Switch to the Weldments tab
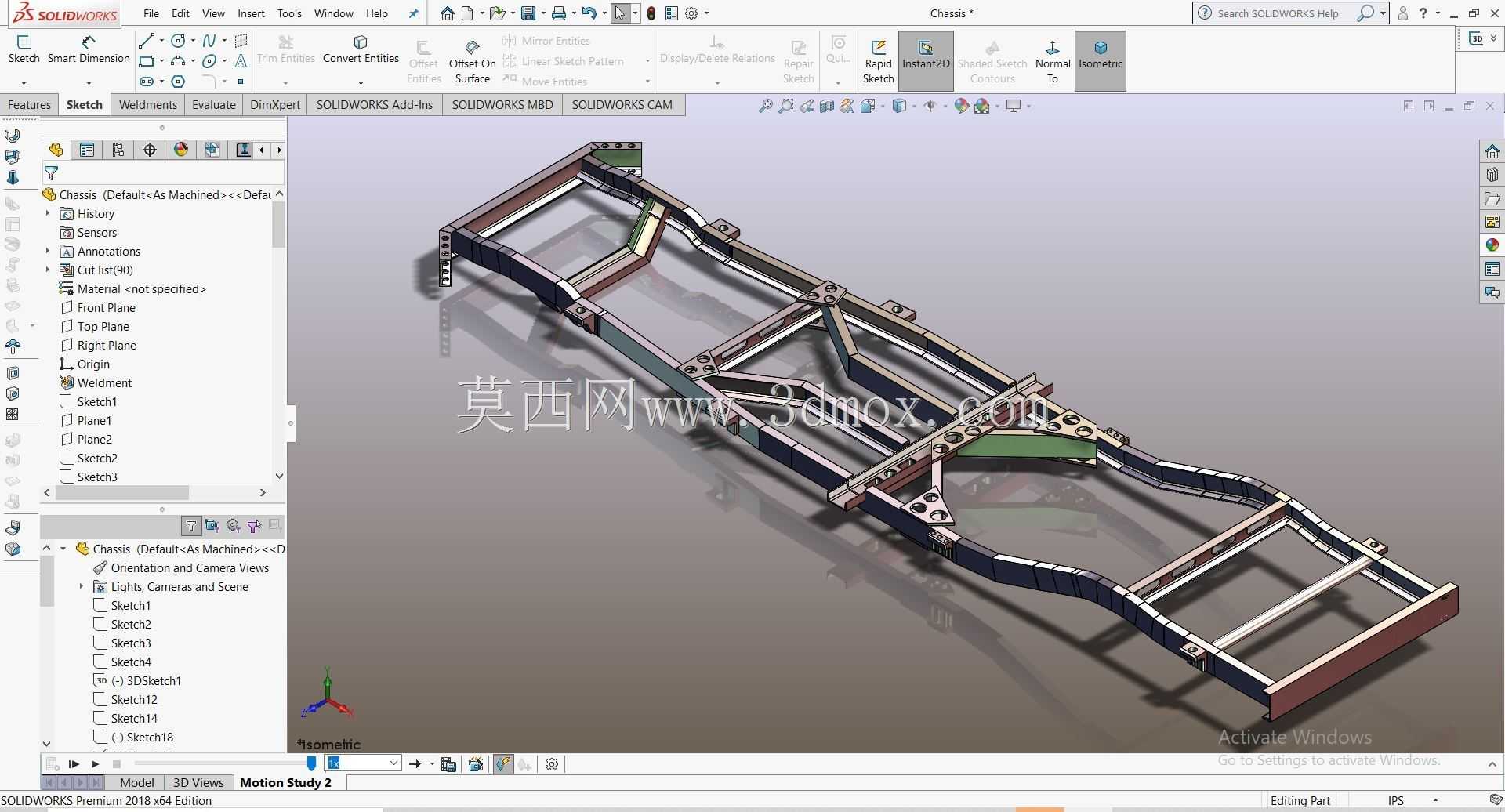 coord(147,105)
